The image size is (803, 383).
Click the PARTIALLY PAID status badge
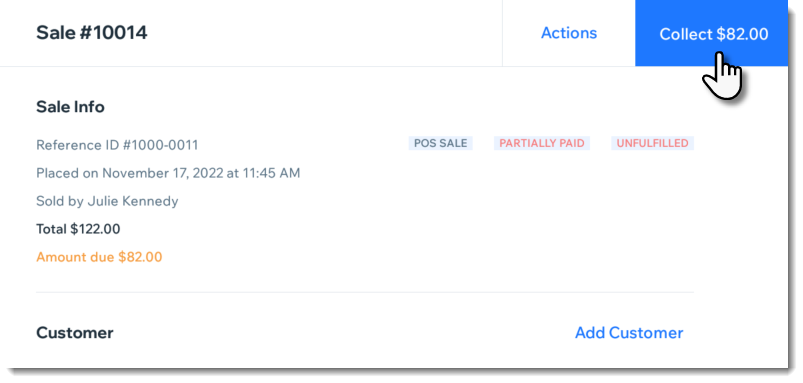coord(542,143)
